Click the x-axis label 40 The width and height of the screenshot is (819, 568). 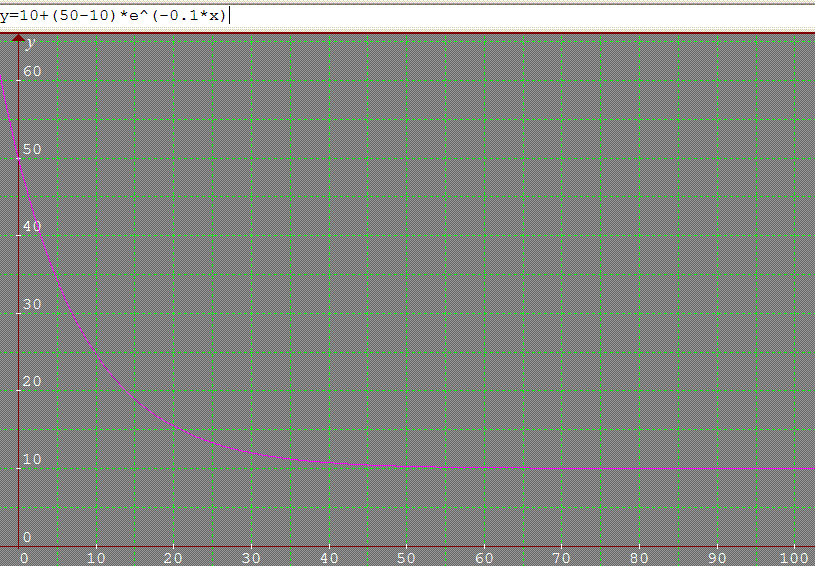tap(329, 558)
